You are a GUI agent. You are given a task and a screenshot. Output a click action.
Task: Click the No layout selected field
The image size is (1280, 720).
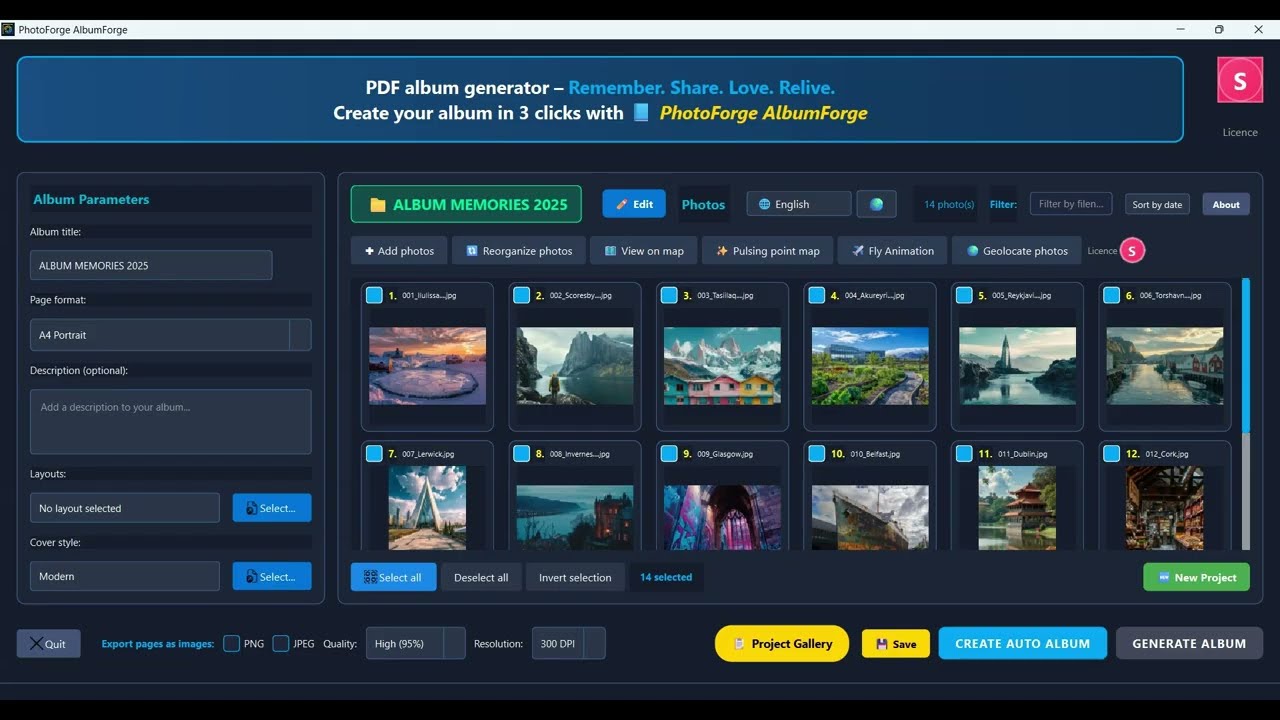pyautogui.click(x=125, y=508)
